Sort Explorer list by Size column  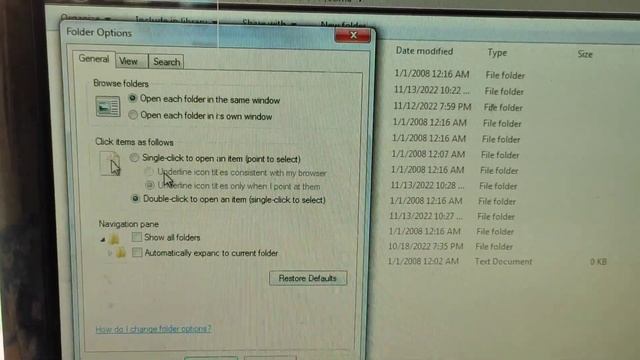(584, 54)
